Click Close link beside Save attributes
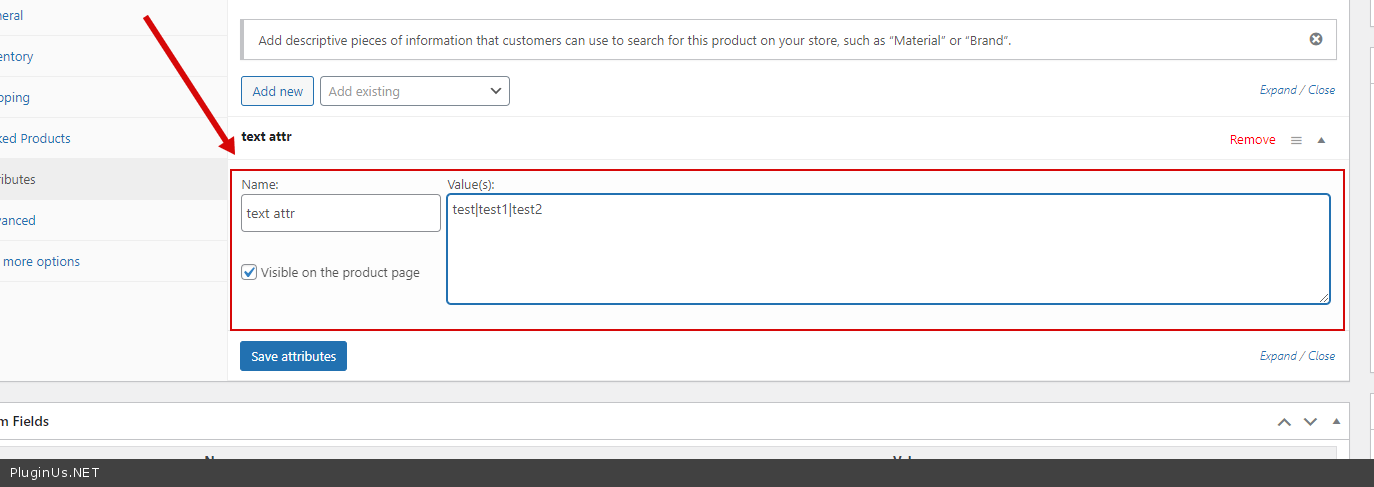Viewport: 1374px width, 487px height. tap(1321, 356)
